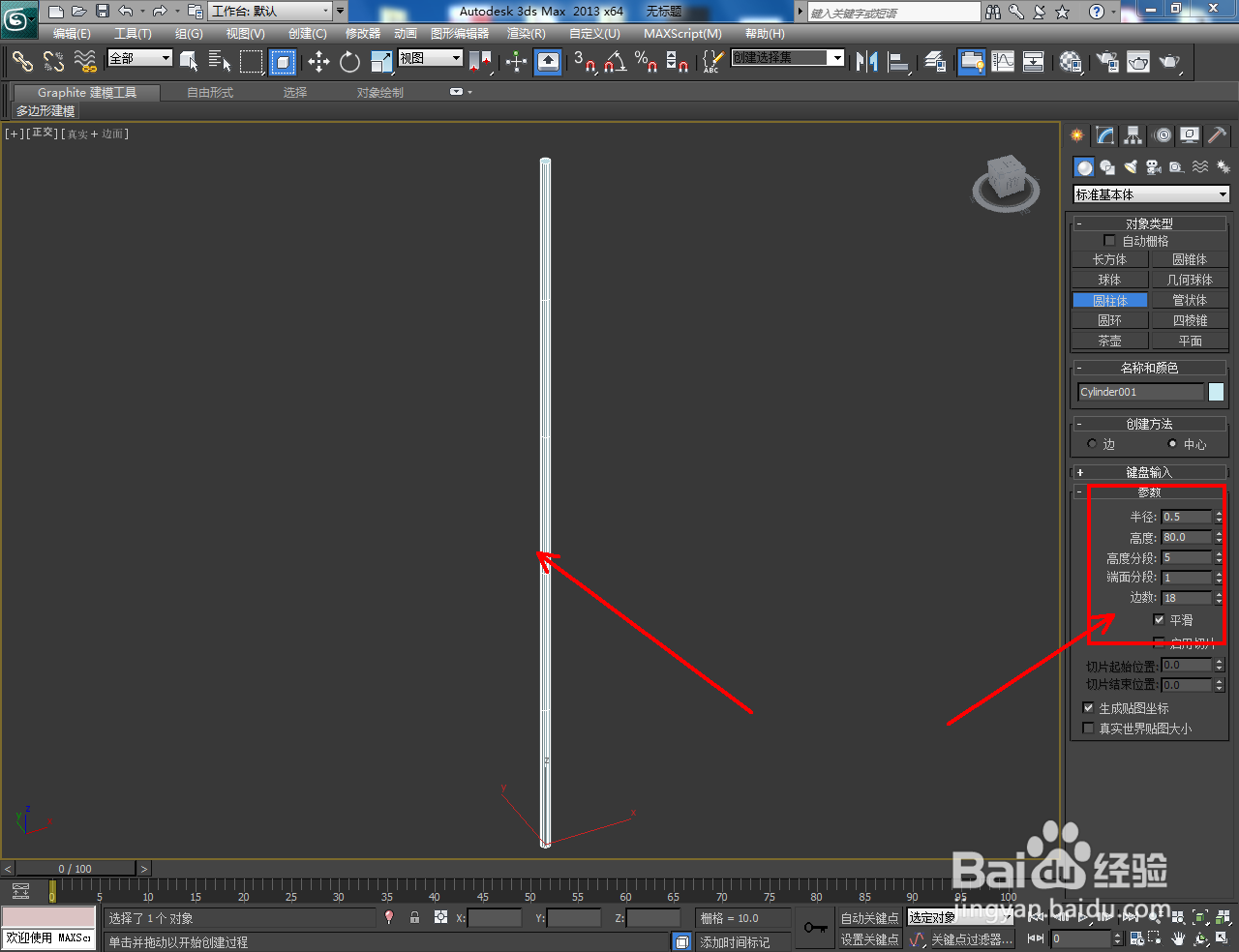Select the Helpers creation category
This screenshot has height=952, width=1239.
point(1176,166)
